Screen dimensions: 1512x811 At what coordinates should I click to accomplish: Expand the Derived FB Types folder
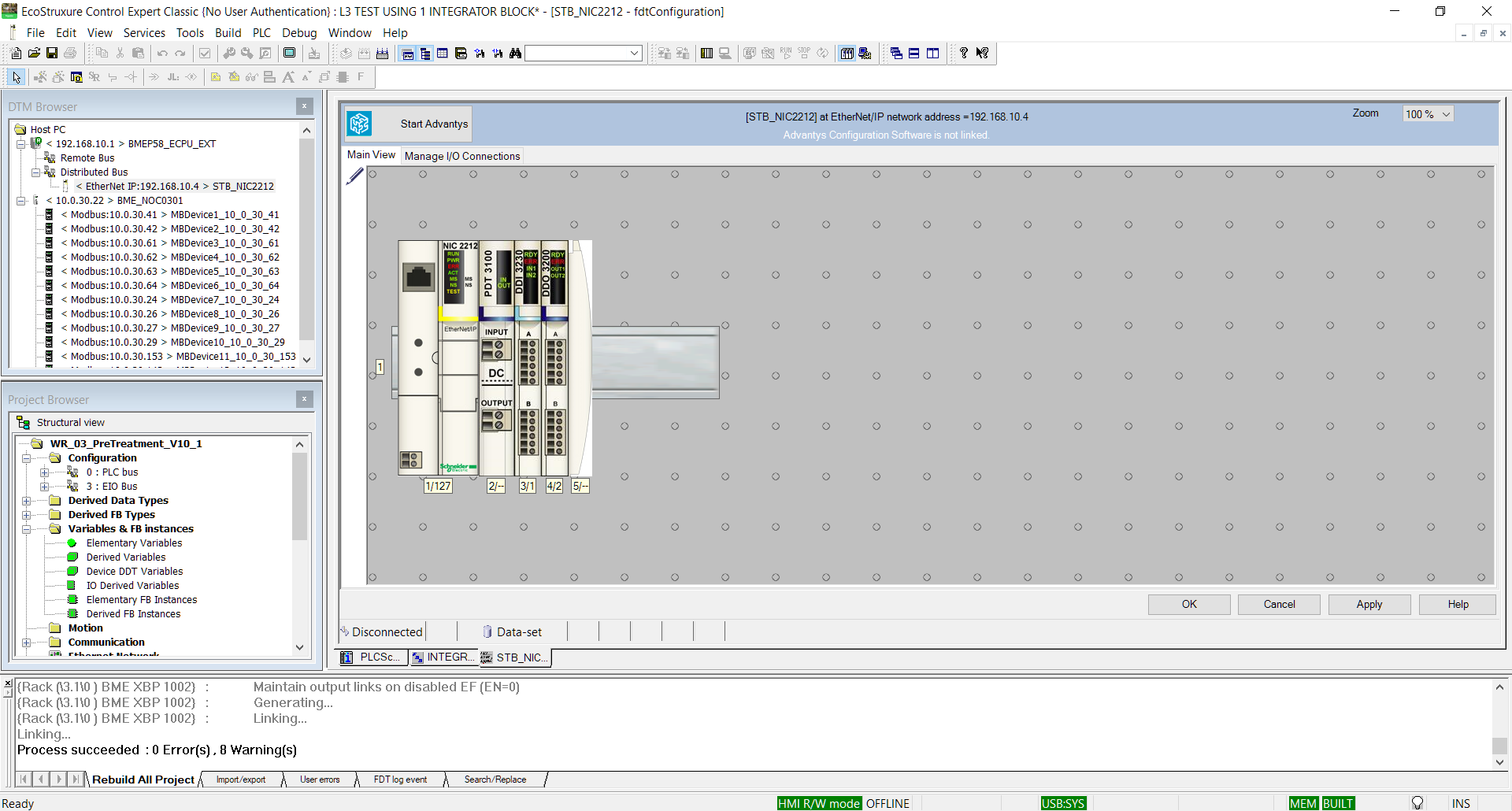pyautogui.click(x=26, y=515)
